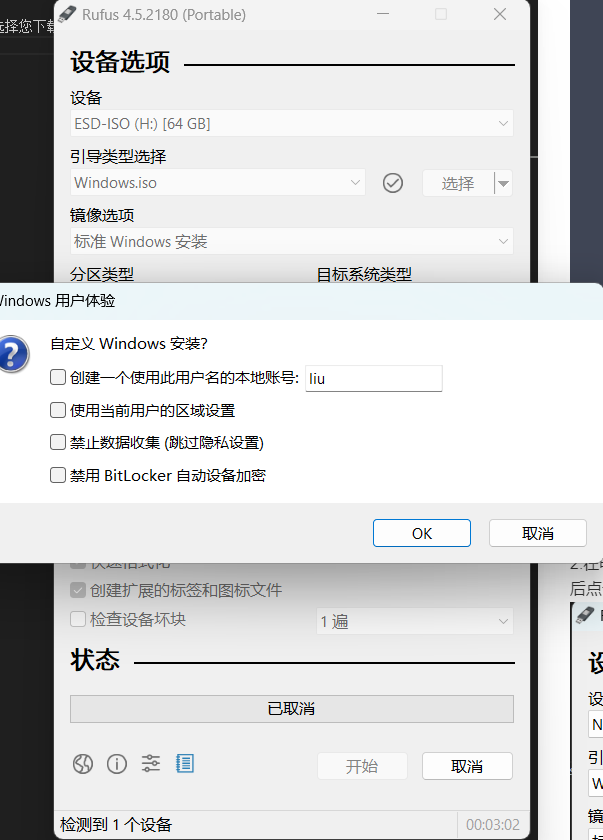This screenshot has width=603, height=840.
Task: Show the log list icon
Action: pyautogui.click(x=185, y=763)
